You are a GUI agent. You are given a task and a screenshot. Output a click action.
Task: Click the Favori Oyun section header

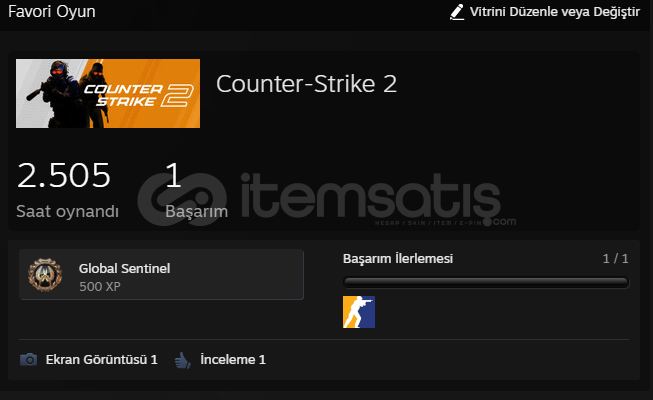[52, 12]
